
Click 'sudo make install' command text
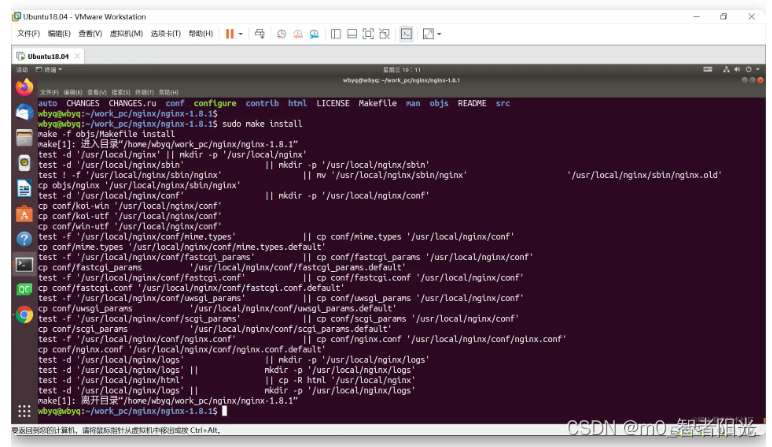click(x=262, y=124)
